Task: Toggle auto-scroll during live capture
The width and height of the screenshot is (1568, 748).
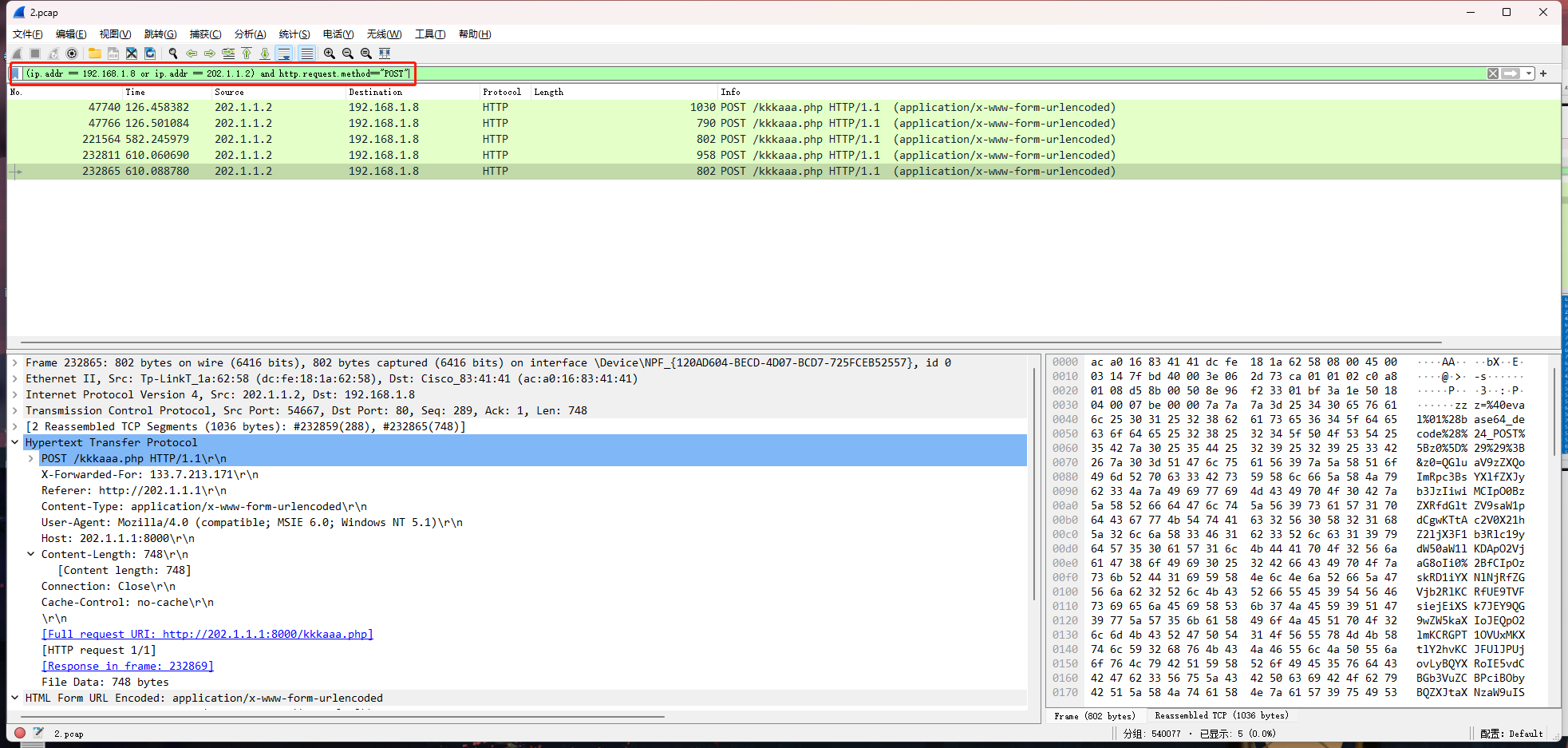Action: pos(284,53)
